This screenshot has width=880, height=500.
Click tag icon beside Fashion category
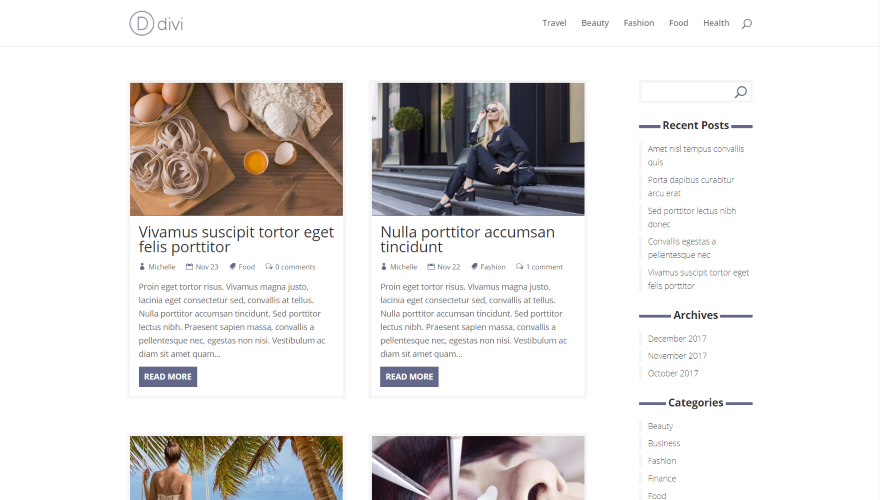pos(474,267)
